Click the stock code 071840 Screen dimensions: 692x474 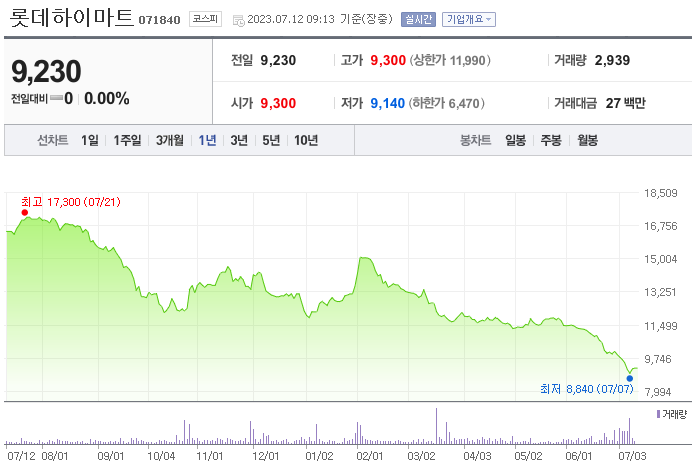tap(159, 20)
